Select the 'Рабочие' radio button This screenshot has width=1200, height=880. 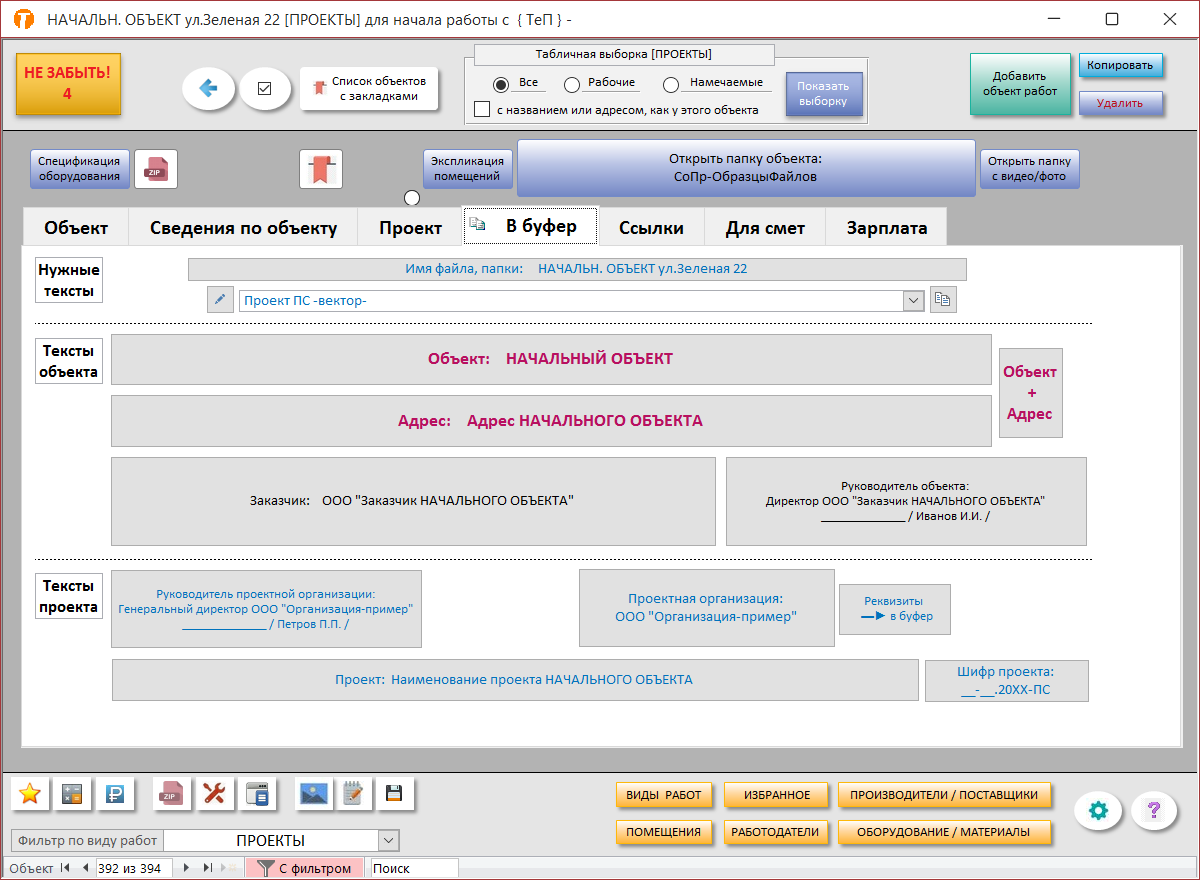572,85
